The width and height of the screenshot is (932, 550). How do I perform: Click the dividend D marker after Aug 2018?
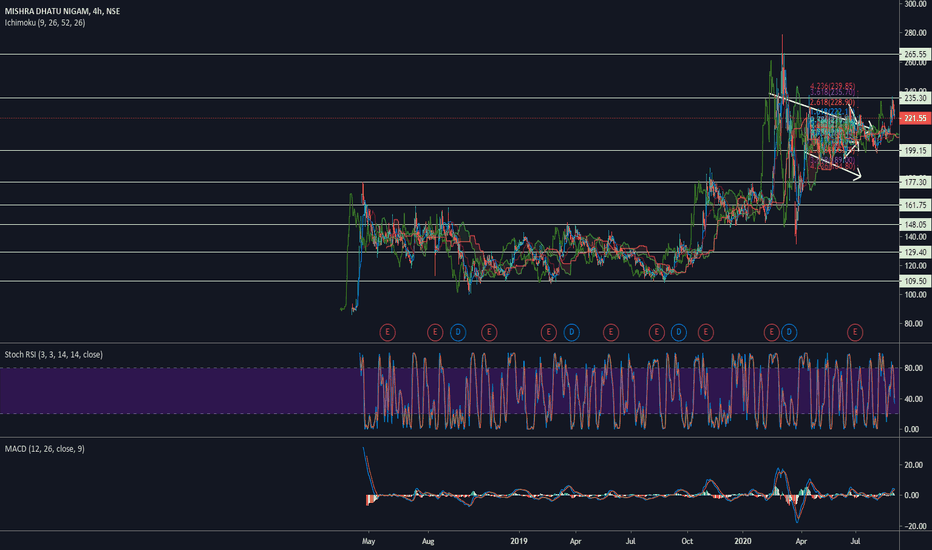(x=458, y=332)
